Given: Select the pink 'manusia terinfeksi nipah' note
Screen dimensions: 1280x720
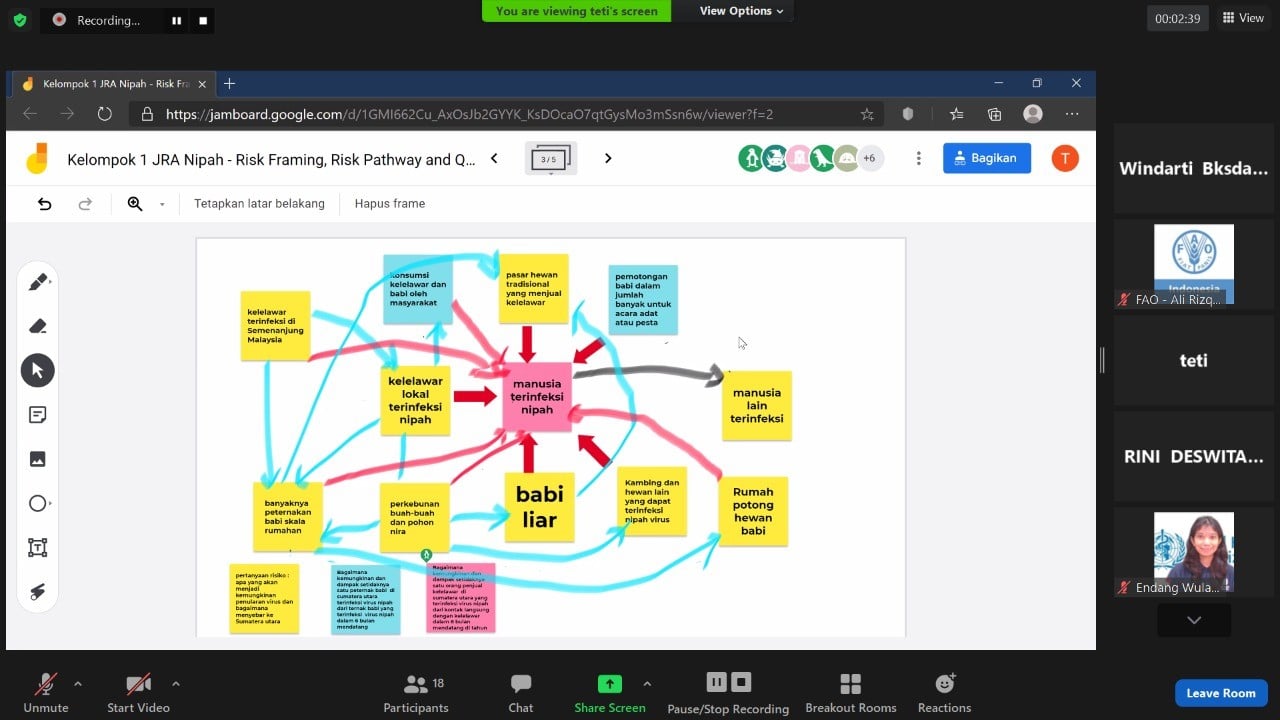Looking at the screenshot, I should 537,397.
